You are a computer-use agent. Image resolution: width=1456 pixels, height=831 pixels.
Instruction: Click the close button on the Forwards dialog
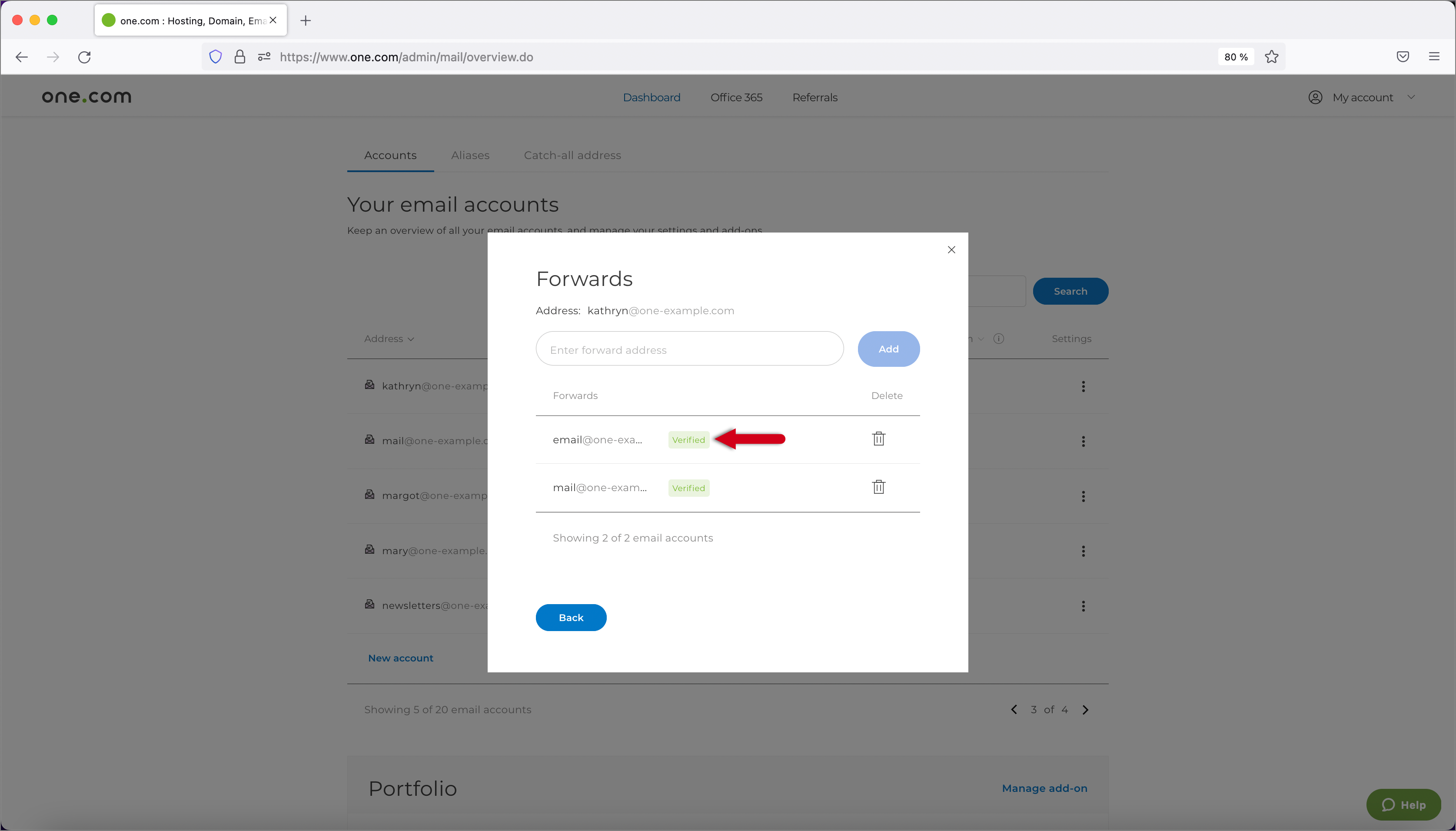[951, 250]
